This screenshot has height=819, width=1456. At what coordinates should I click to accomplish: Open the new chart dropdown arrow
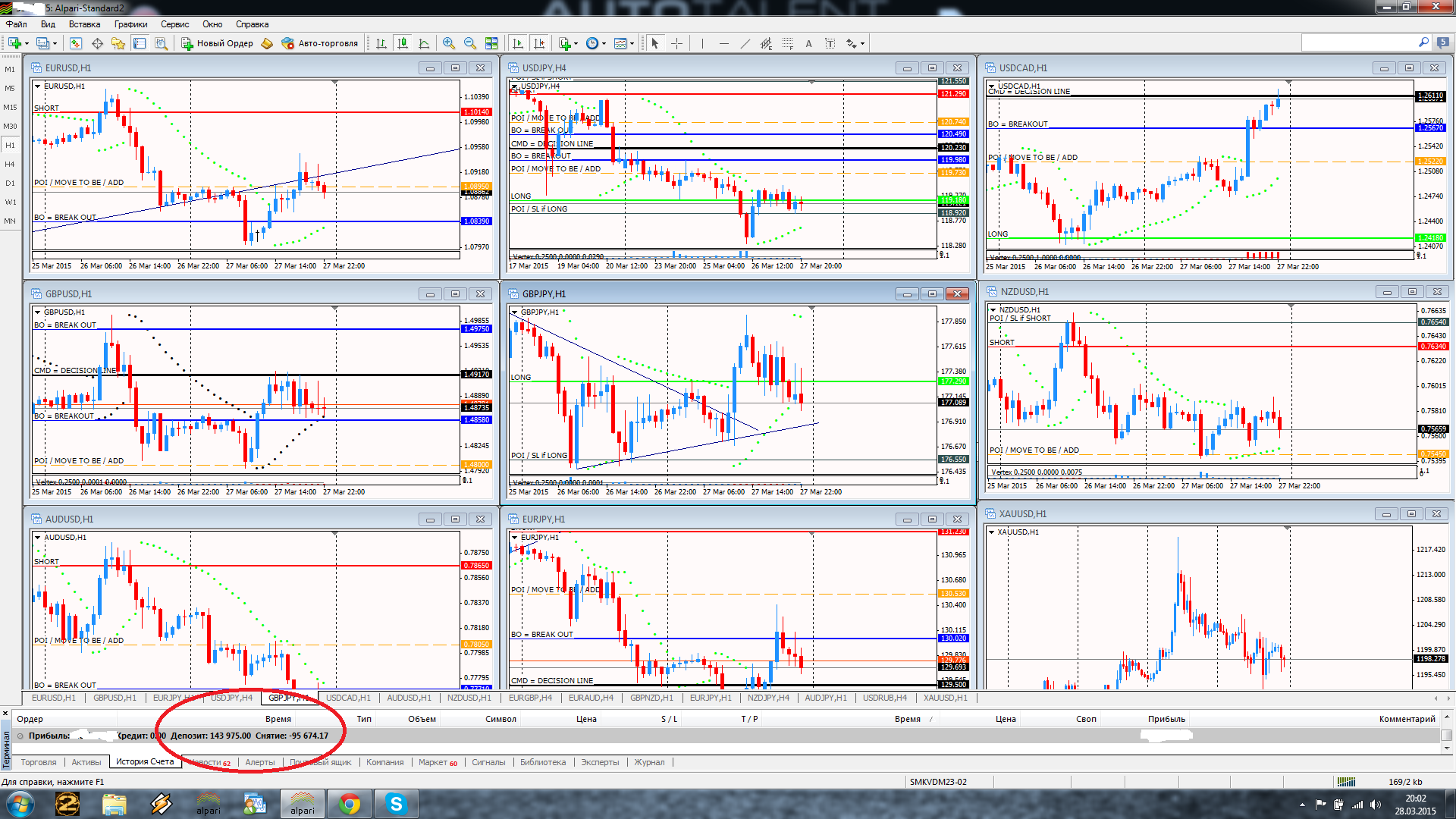[x=27, y=43]
